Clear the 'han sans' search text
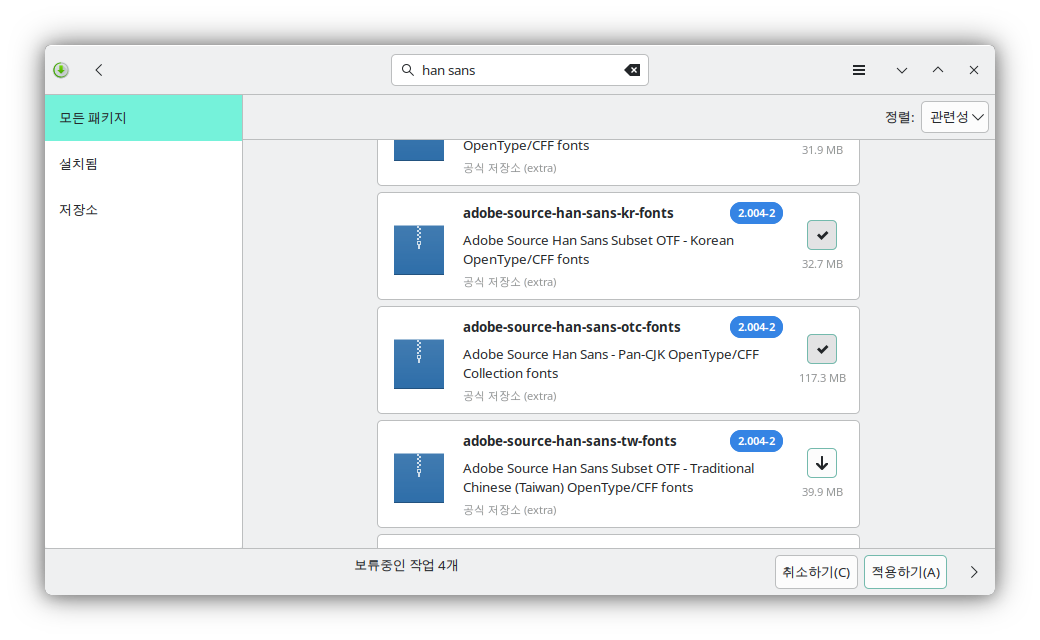This screenshot has width=1040, height=640. 632,70
